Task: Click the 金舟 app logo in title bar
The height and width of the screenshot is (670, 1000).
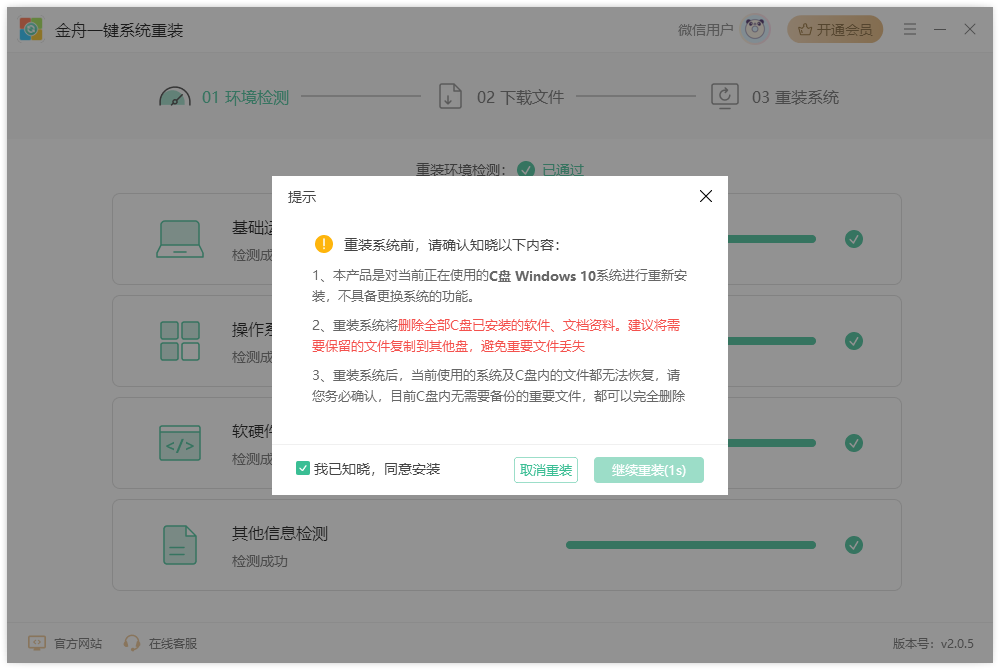Action: 31,29
